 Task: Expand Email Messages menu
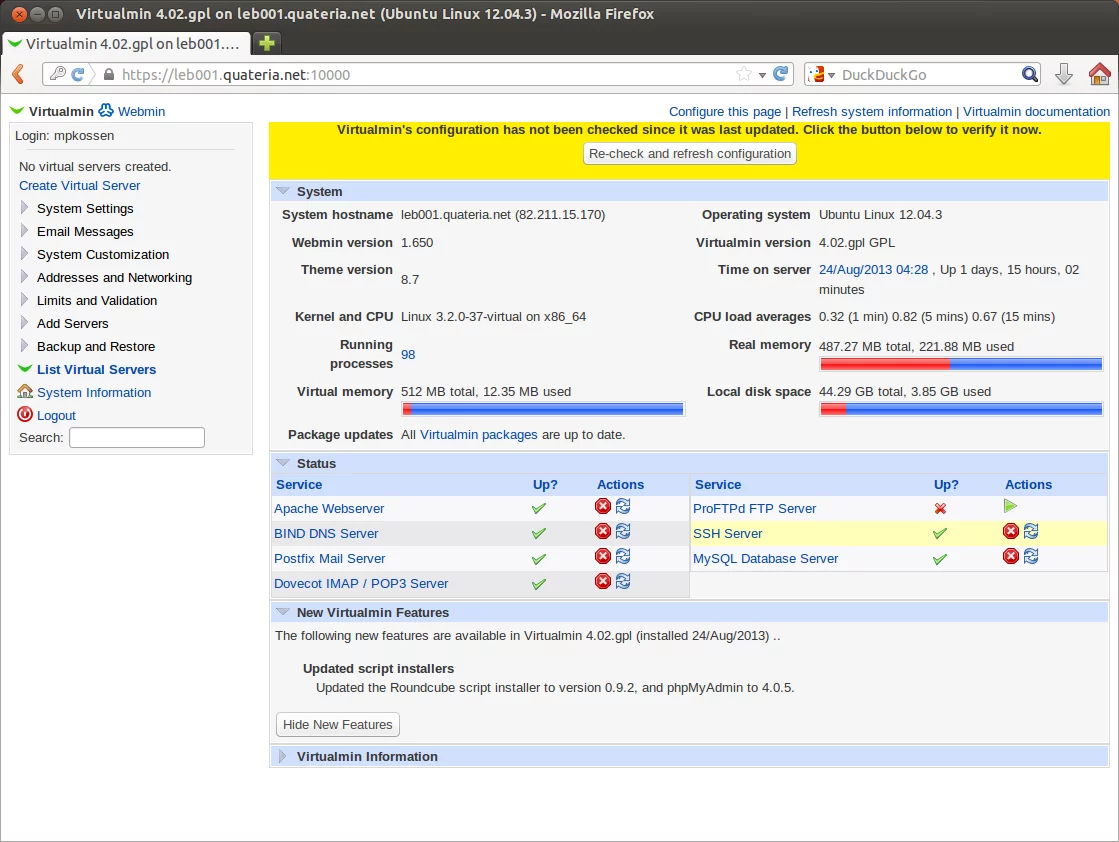(24, 230)
